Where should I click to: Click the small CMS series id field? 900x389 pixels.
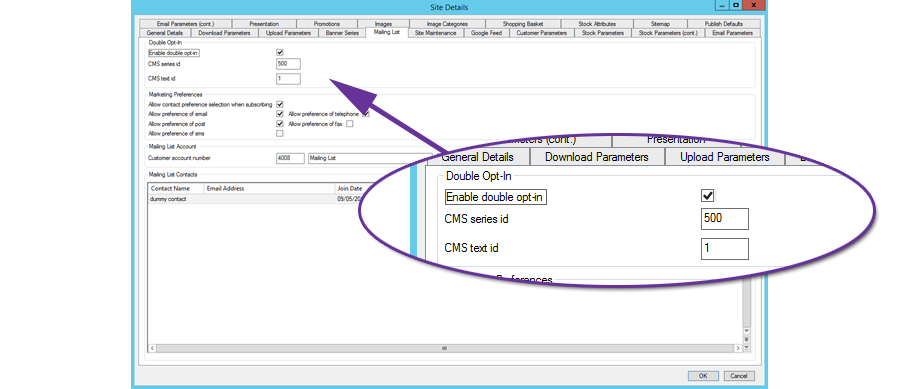(x=288, y=64)
